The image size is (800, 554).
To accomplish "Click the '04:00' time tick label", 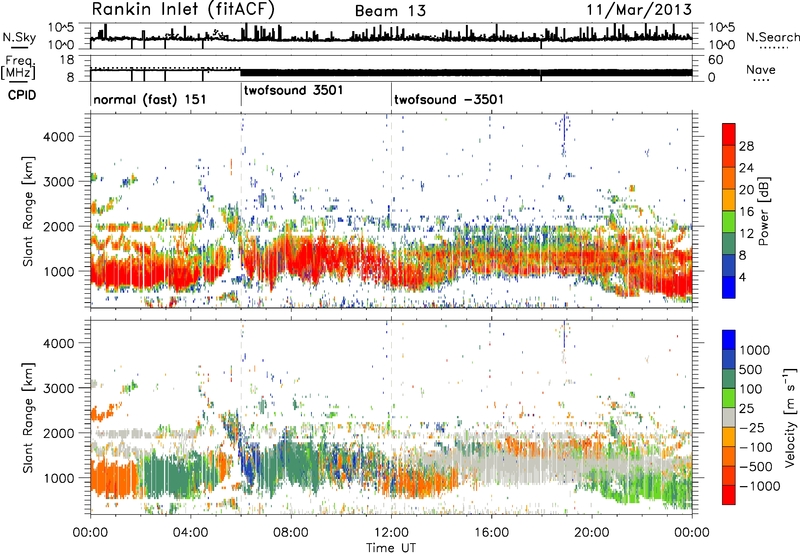I will tap(190, 533).
